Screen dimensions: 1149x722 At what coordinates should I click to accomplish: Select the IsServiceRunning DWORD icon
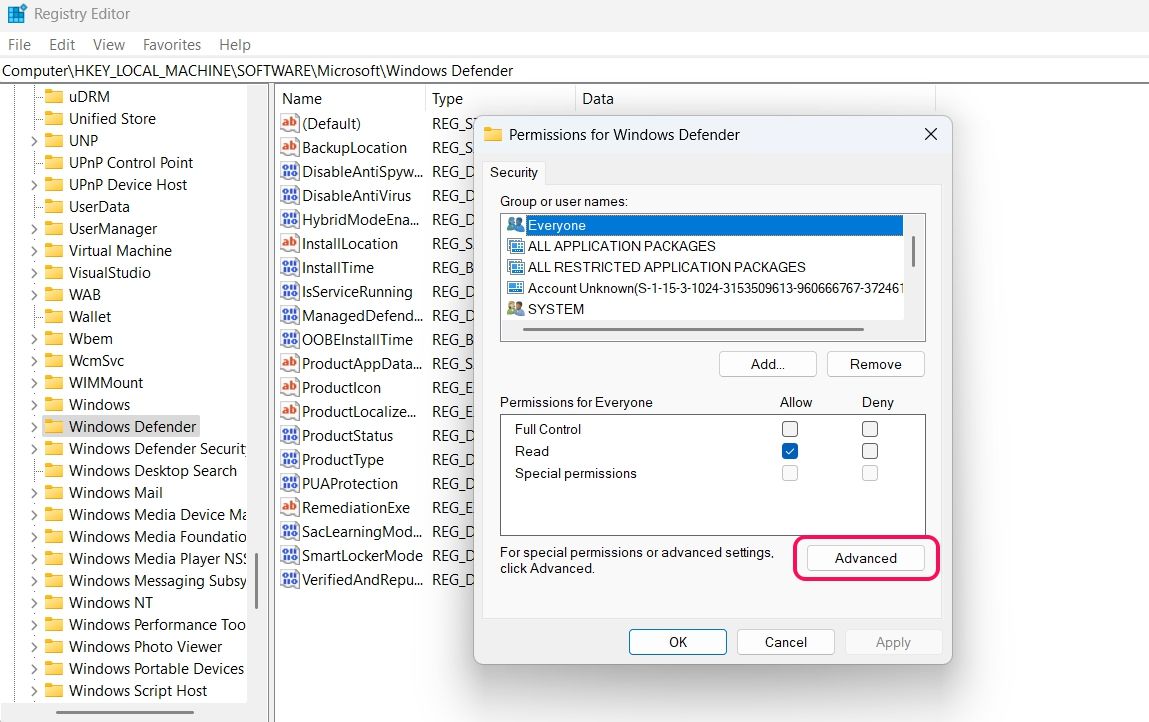coord(289,292)
